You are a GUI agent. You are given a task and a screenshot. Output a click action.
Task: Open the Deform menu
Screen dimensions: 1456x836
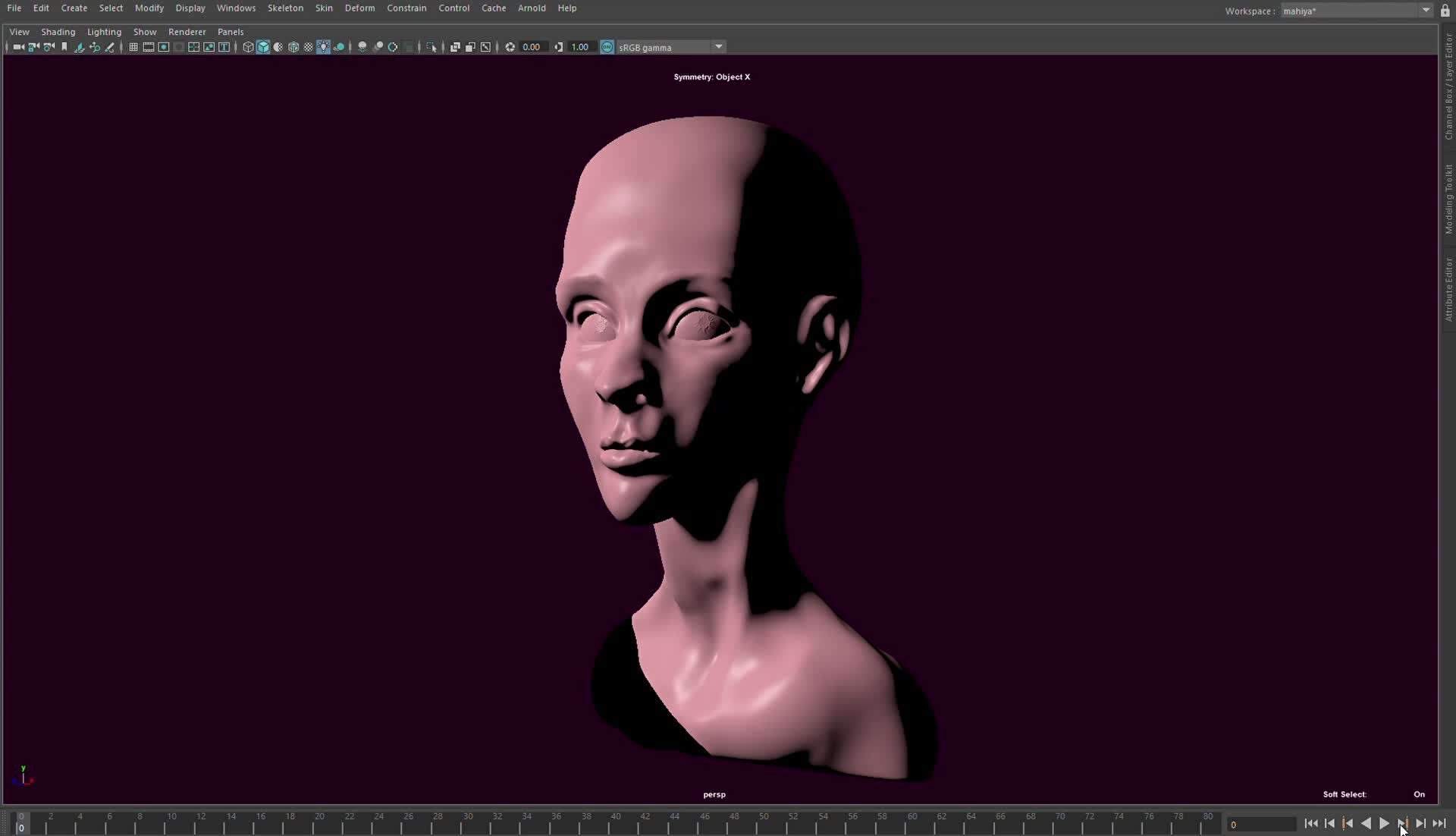[359, 8]
